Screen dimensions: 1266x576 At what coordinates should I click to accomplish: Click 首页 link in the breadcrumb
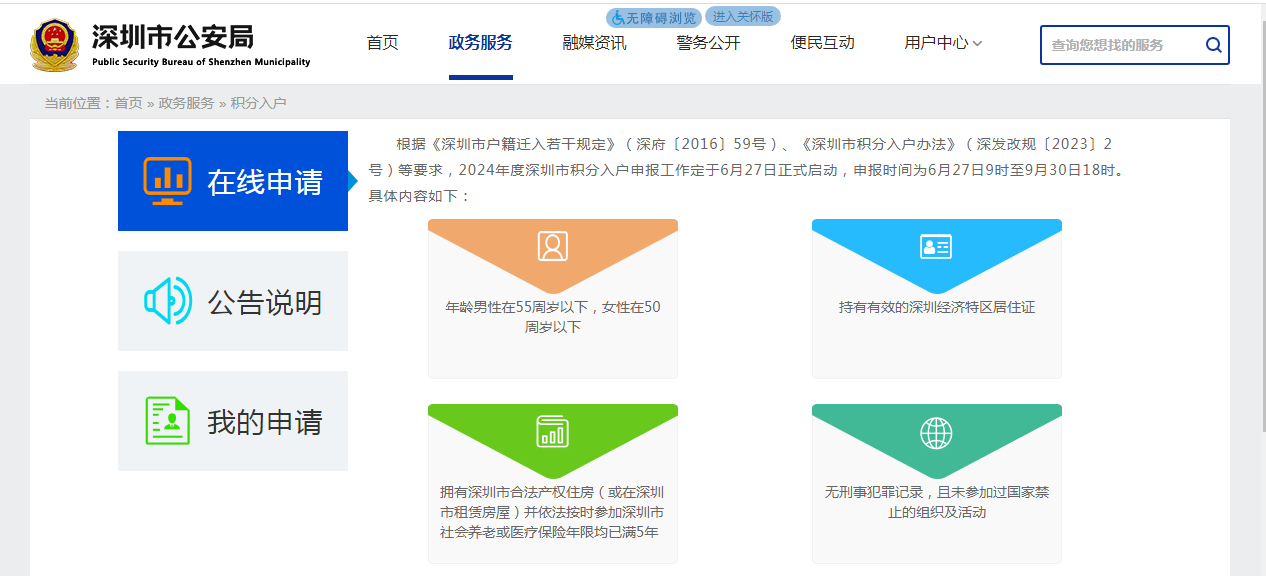(128, 103)
